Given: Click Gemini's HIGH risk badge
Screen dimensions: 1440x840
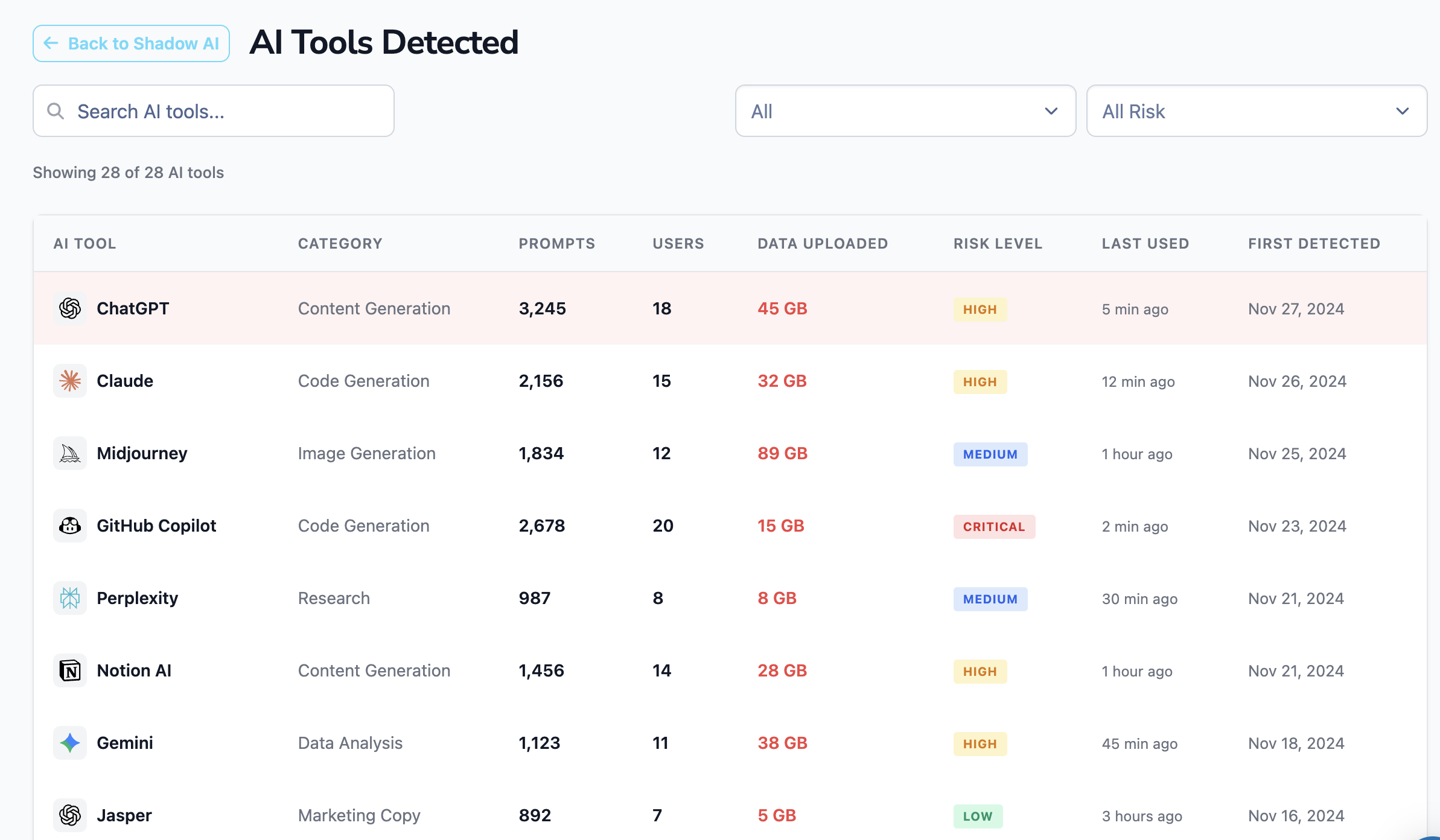Looking at the screenshot, I should click(x=980, y=744).
